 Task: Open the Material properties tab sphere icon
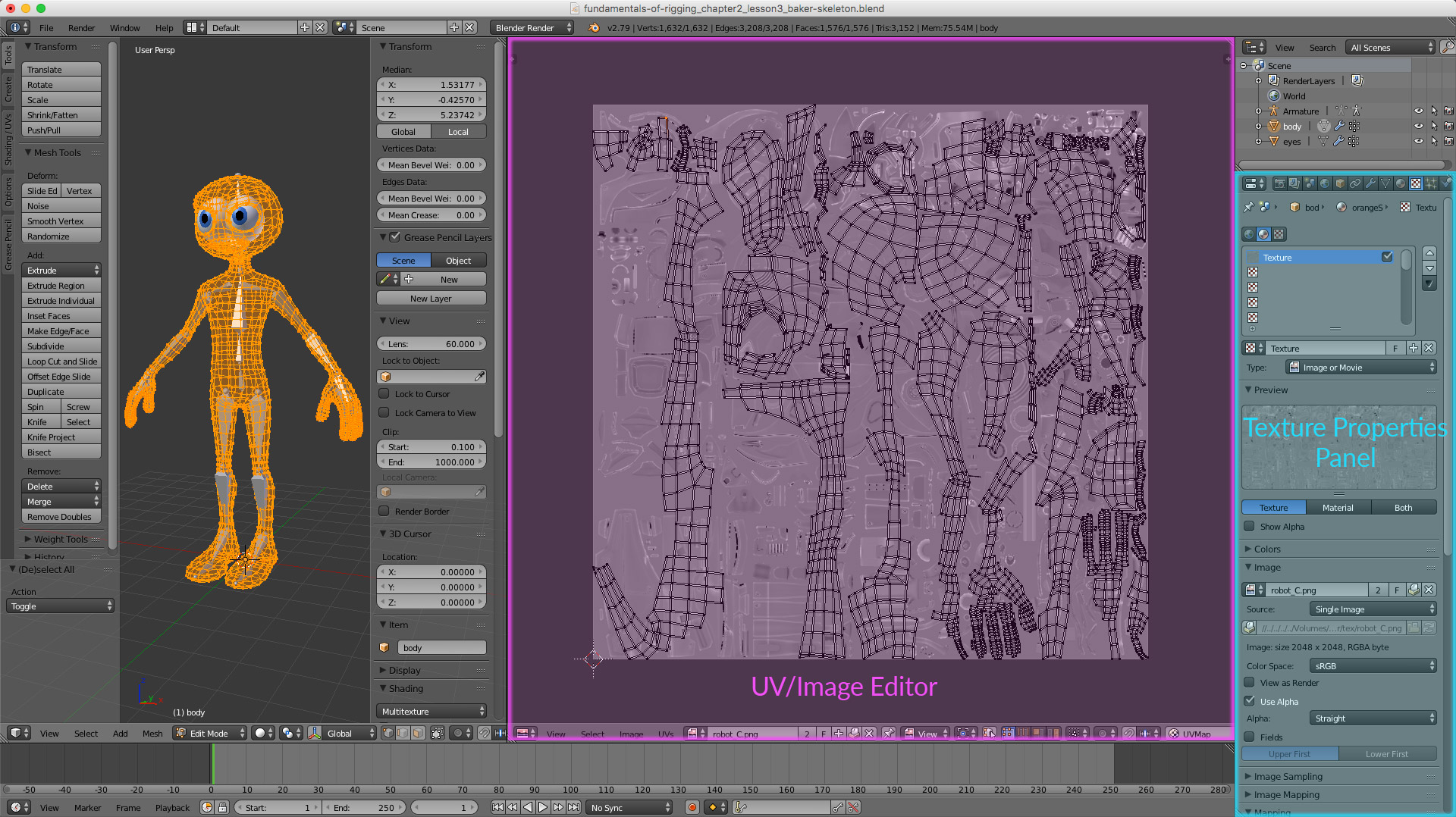click(x=1401, y=183)
